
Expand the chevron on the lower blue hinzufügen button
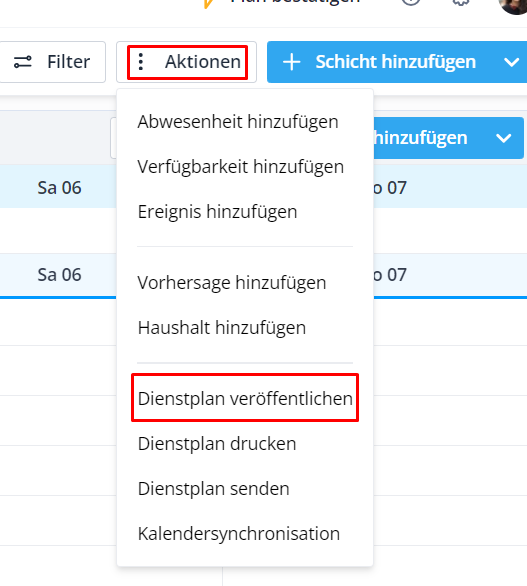503,138
